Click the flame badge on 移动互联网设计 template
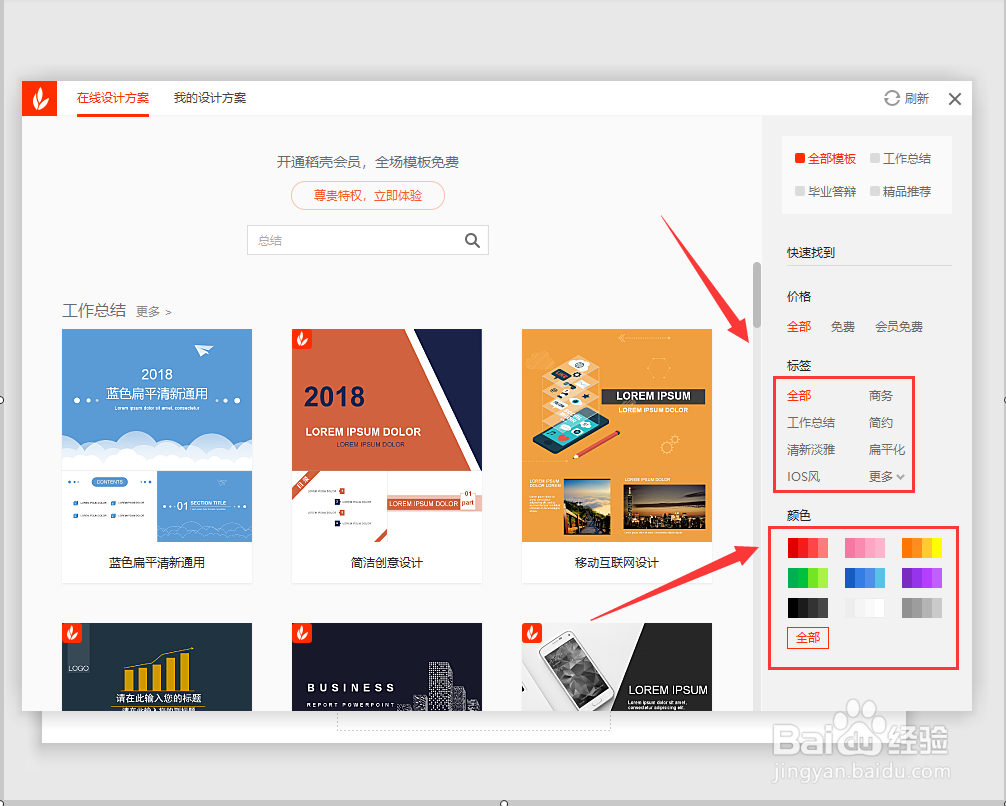 pyautogui.click(x=532, y=339)
